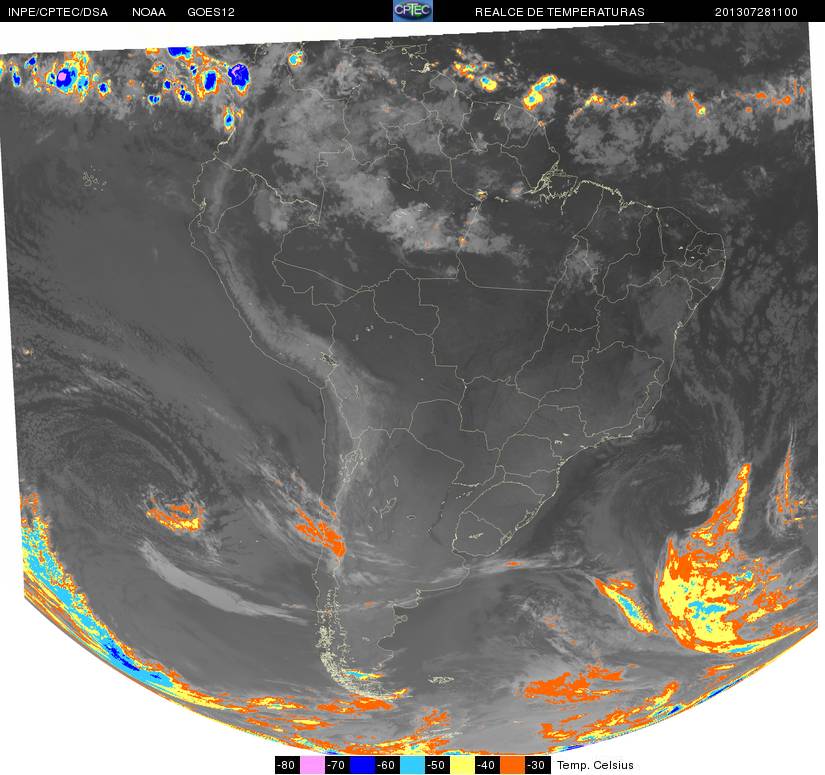Click the -40 legend value label
The image size is (825, 775).
(486, 765)
